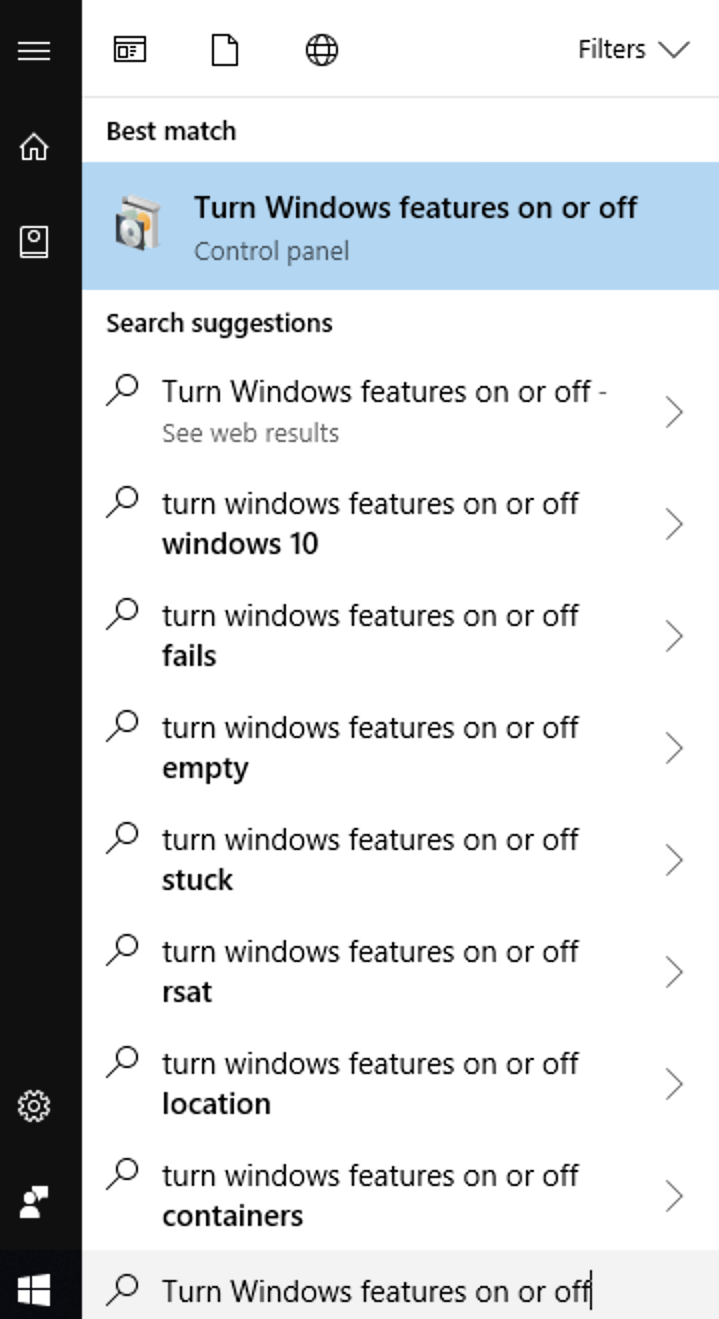This screenshot has height=1319, width=719.
Task: Expand the 'containers' suggestion chevron
Action: pyautogui.click(x=674, y=1195)
